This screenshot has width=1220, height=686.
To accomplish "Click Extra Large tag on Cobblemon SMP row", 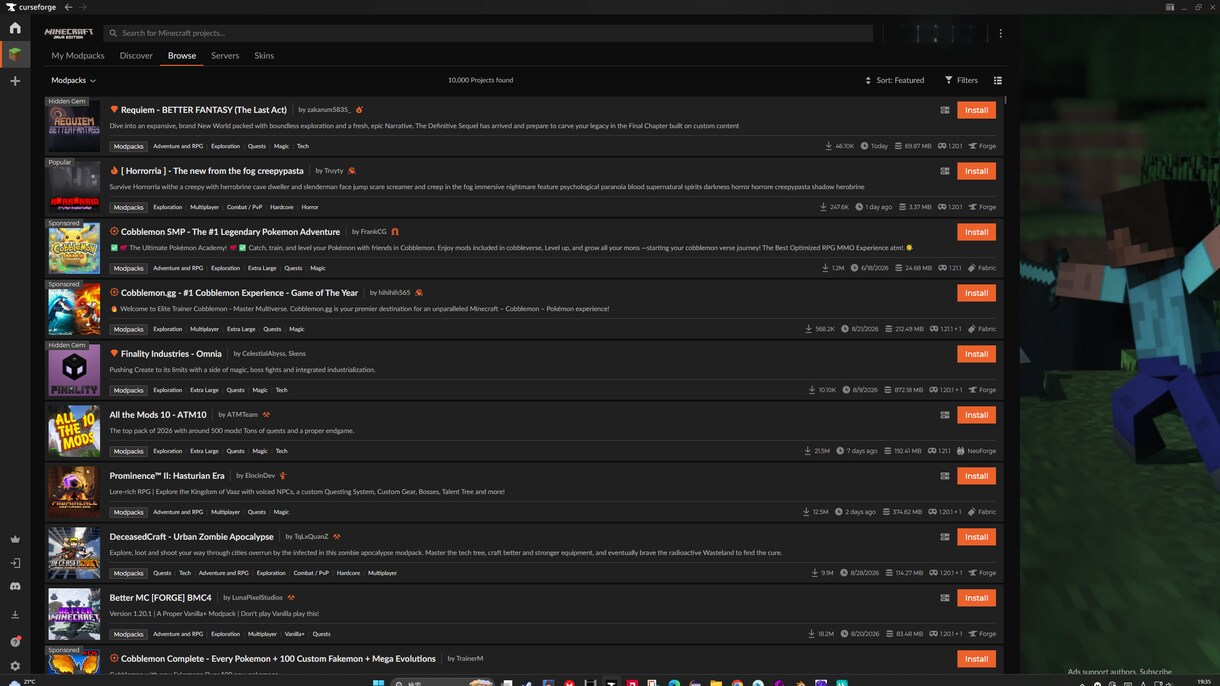I will (x=262, y=268).
